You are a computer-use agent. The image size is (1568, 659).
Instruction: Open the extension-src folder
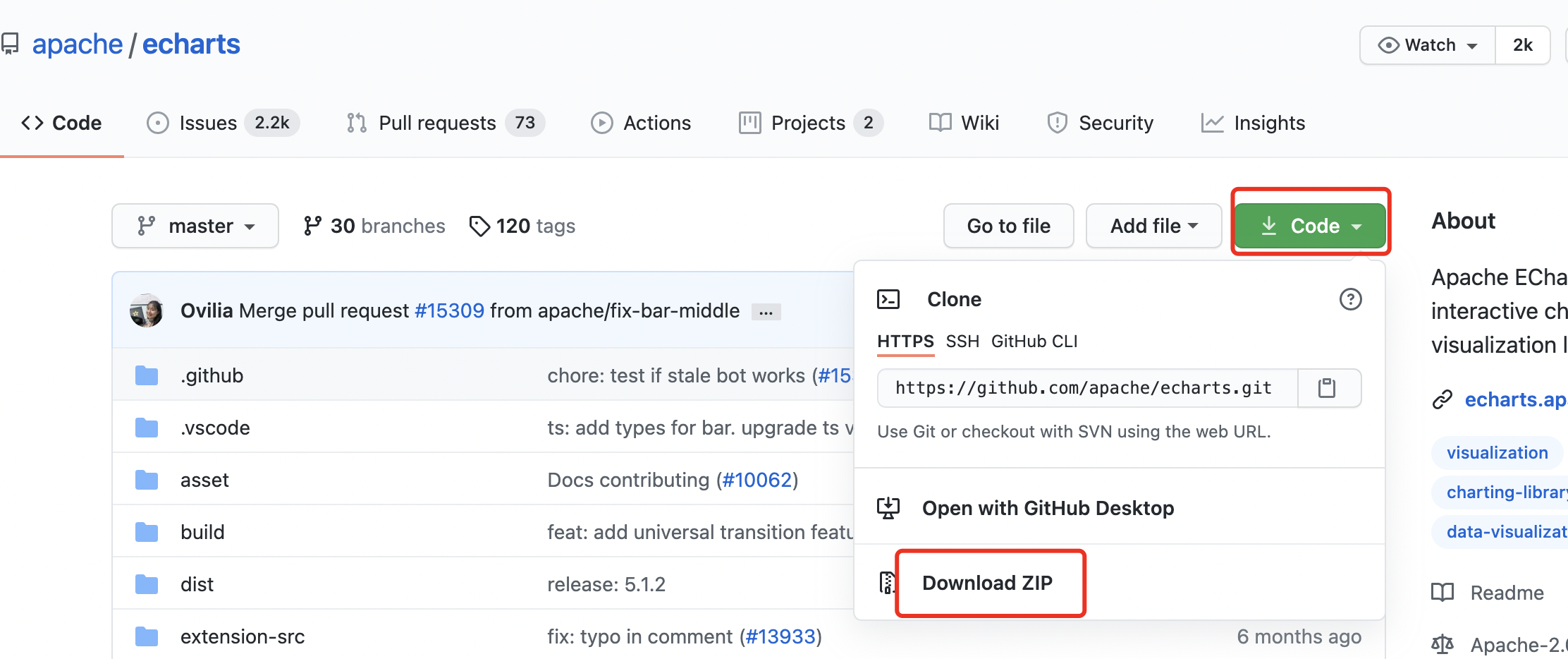[243, 636]
